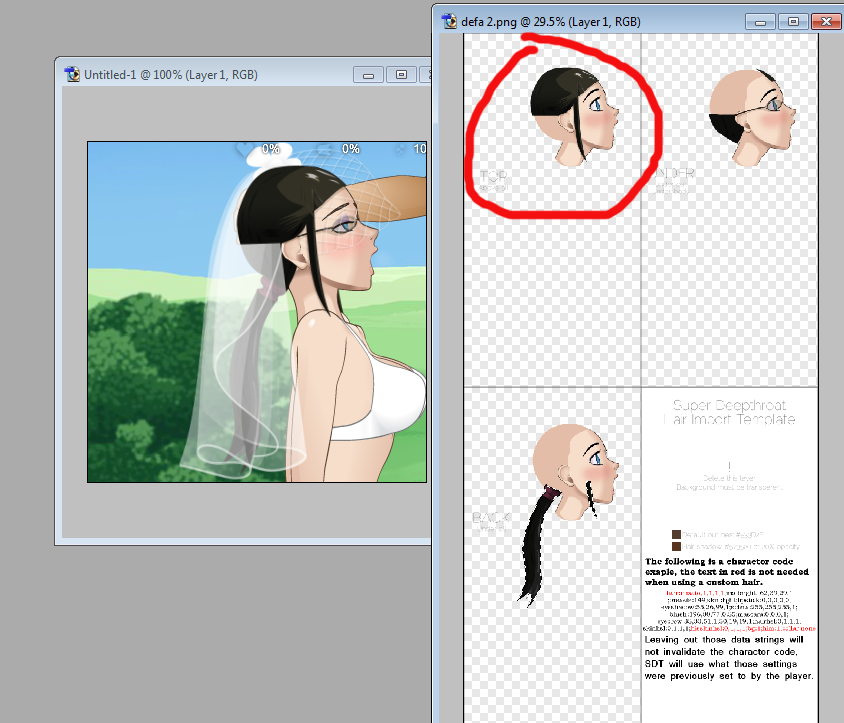Click the bold character code explanation text
The image size is (844, 723).
click(729, 571)
